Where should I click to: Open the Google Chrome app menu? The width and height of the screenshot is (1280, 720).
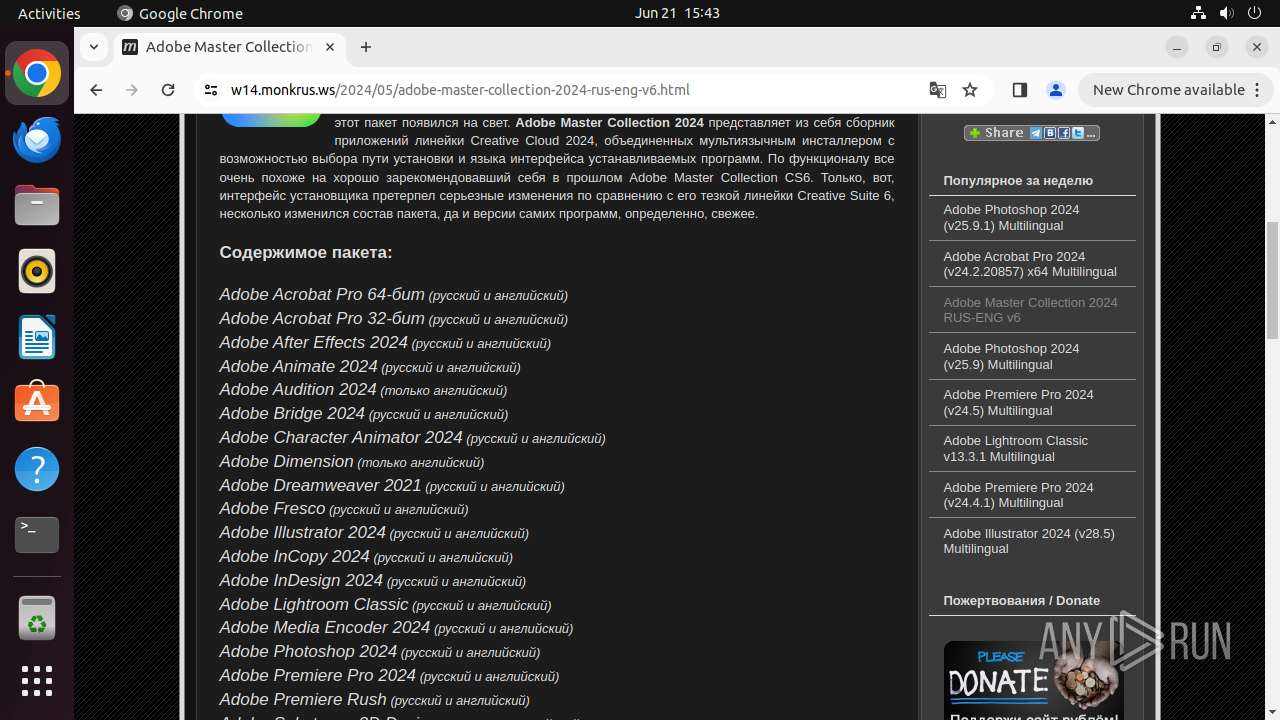pos(180,13)
